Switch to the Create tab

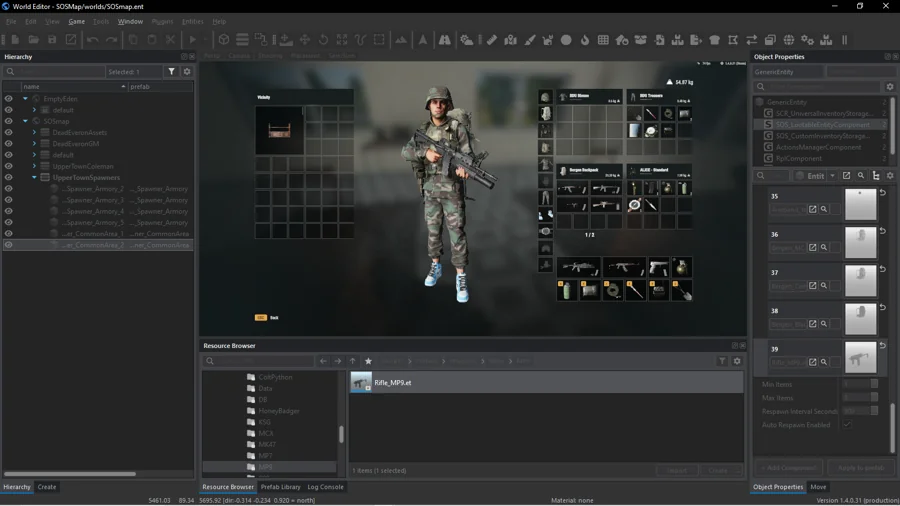[x=46, y=486]
